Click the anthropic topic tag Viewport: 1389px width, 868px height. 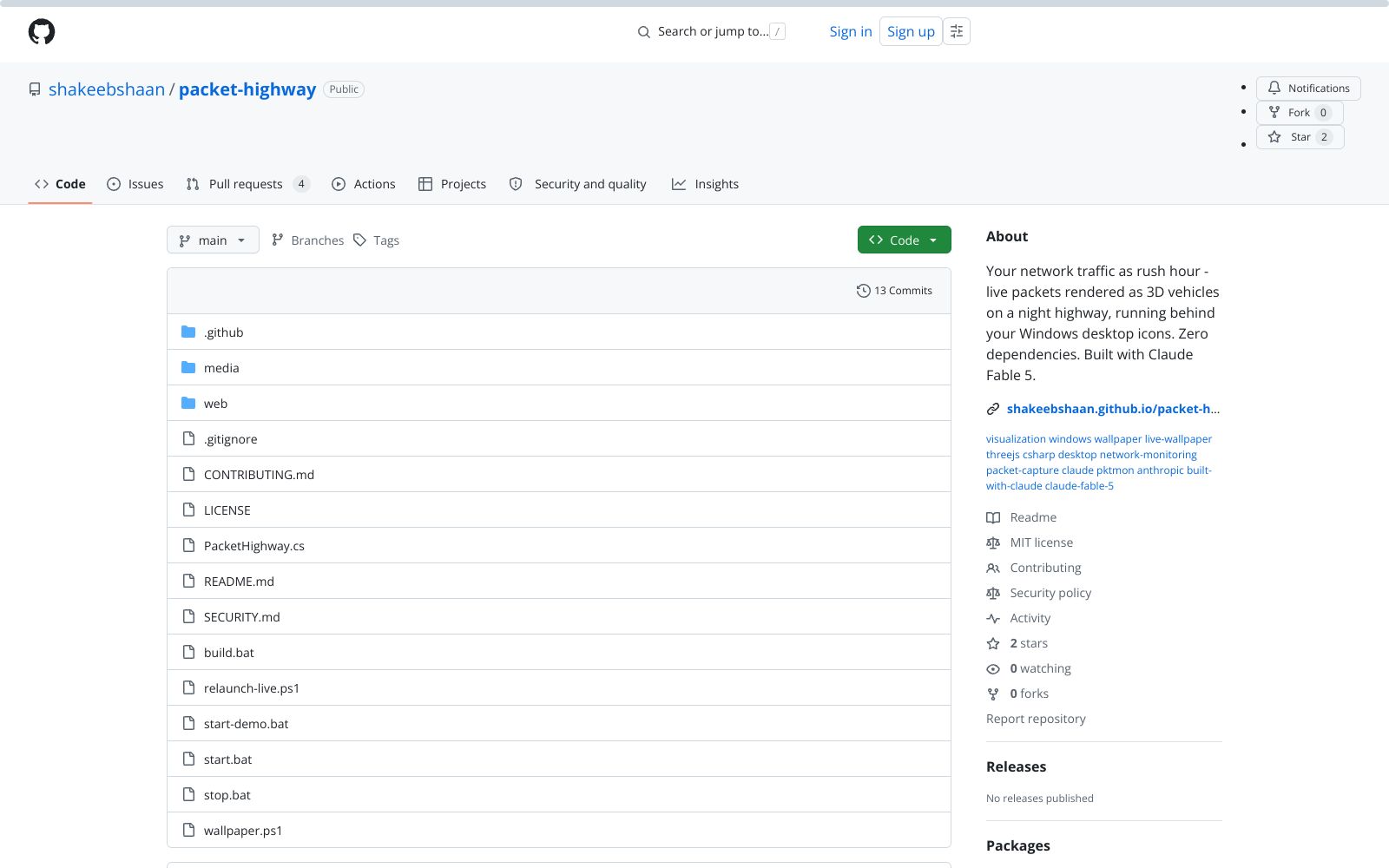click(x=1161, y=470)
